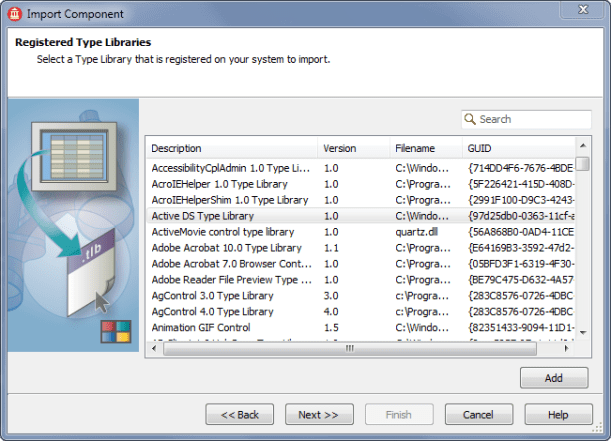Type in the Search input field
611x441 pixels.
531,119
